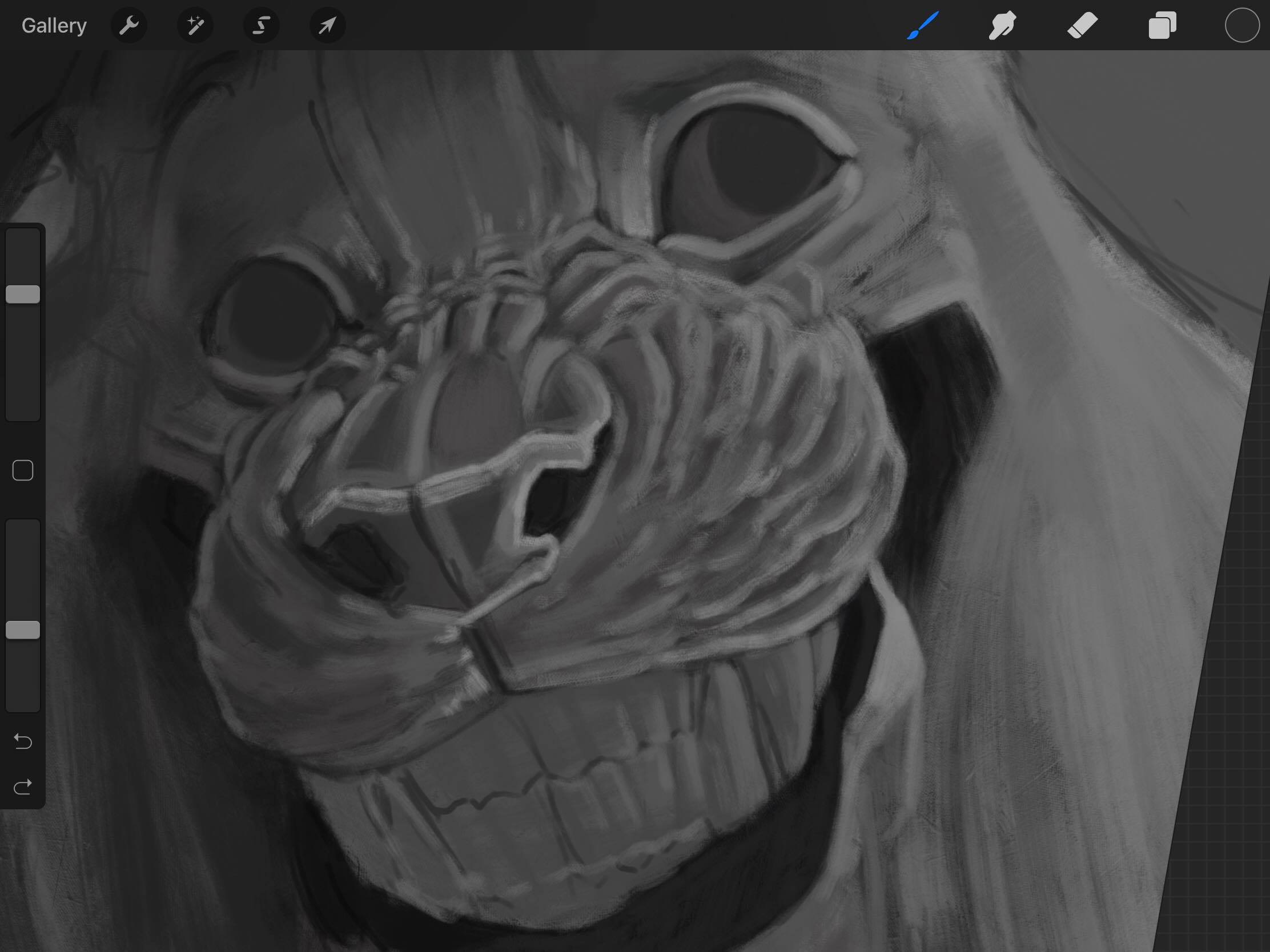The width and height of the screenshot is (1270, 952).
Task: Undo the last stroke
Action: pyautogui.click(x=23, y=741)
